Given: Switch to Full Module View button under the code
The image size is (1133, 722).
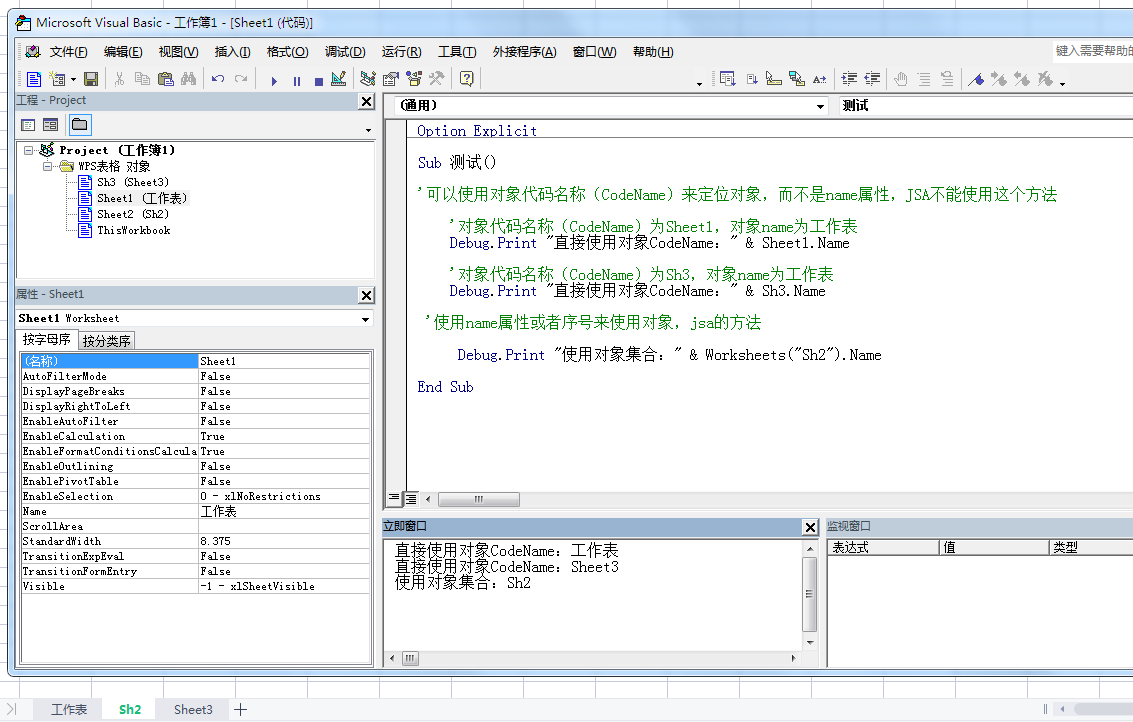Looking at the screenshot, I should 410,499.
